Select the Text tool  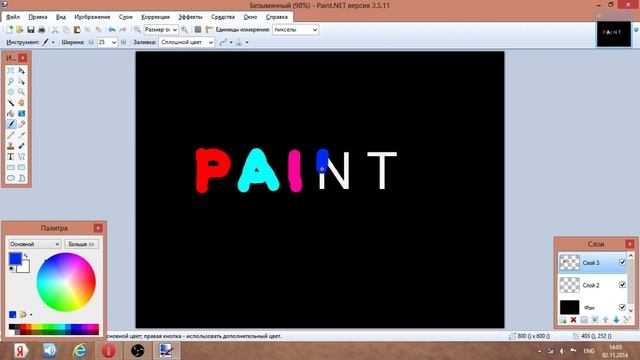click(x=11, y=156)
